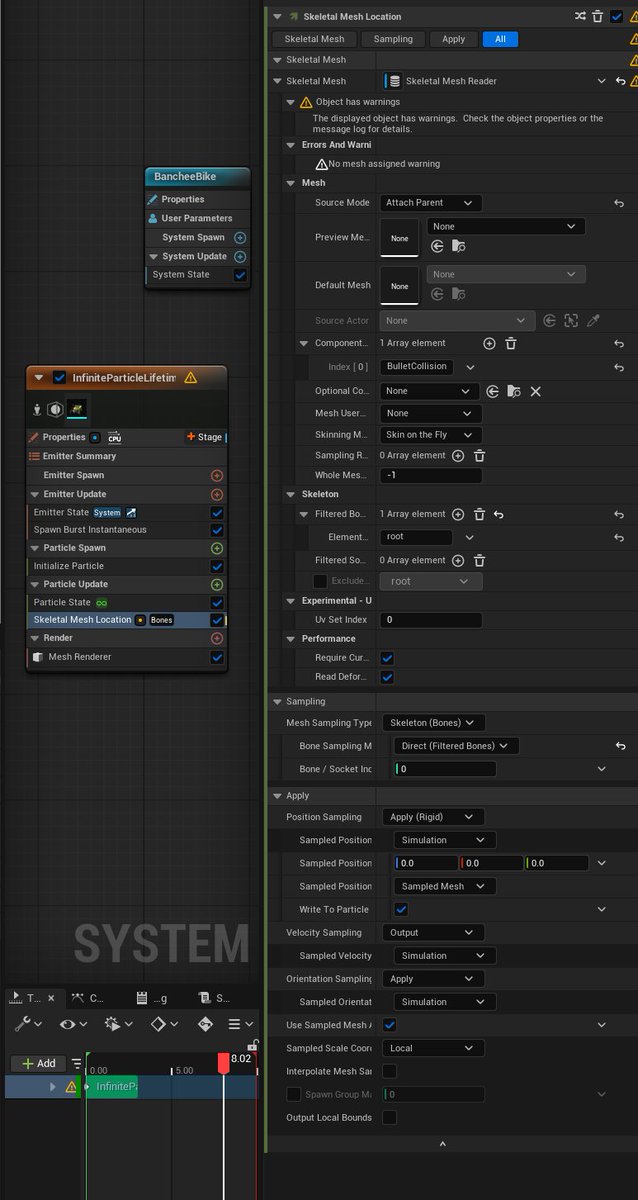Enable Interpolate Mesh Sample checkbox

pos(389,1071)
